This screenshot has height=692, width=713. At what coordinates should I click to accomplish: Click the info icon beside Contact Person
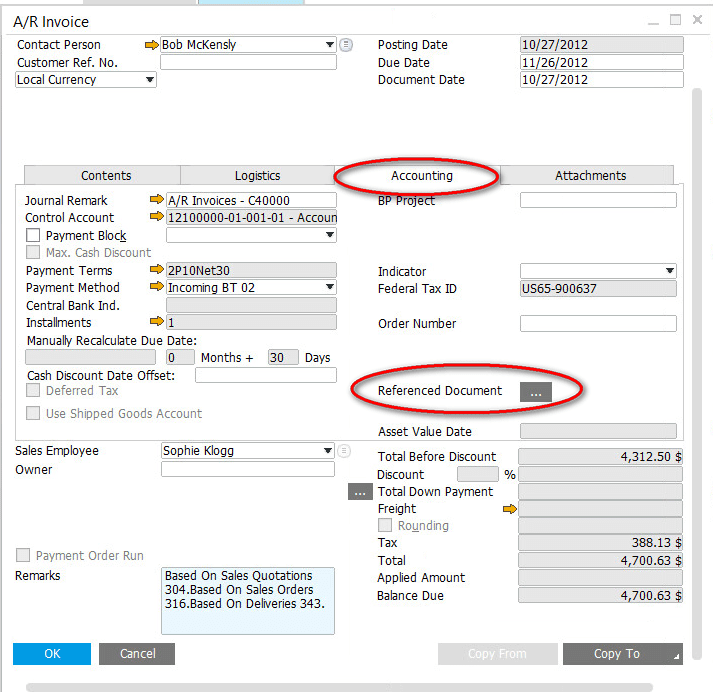[346, 45]
